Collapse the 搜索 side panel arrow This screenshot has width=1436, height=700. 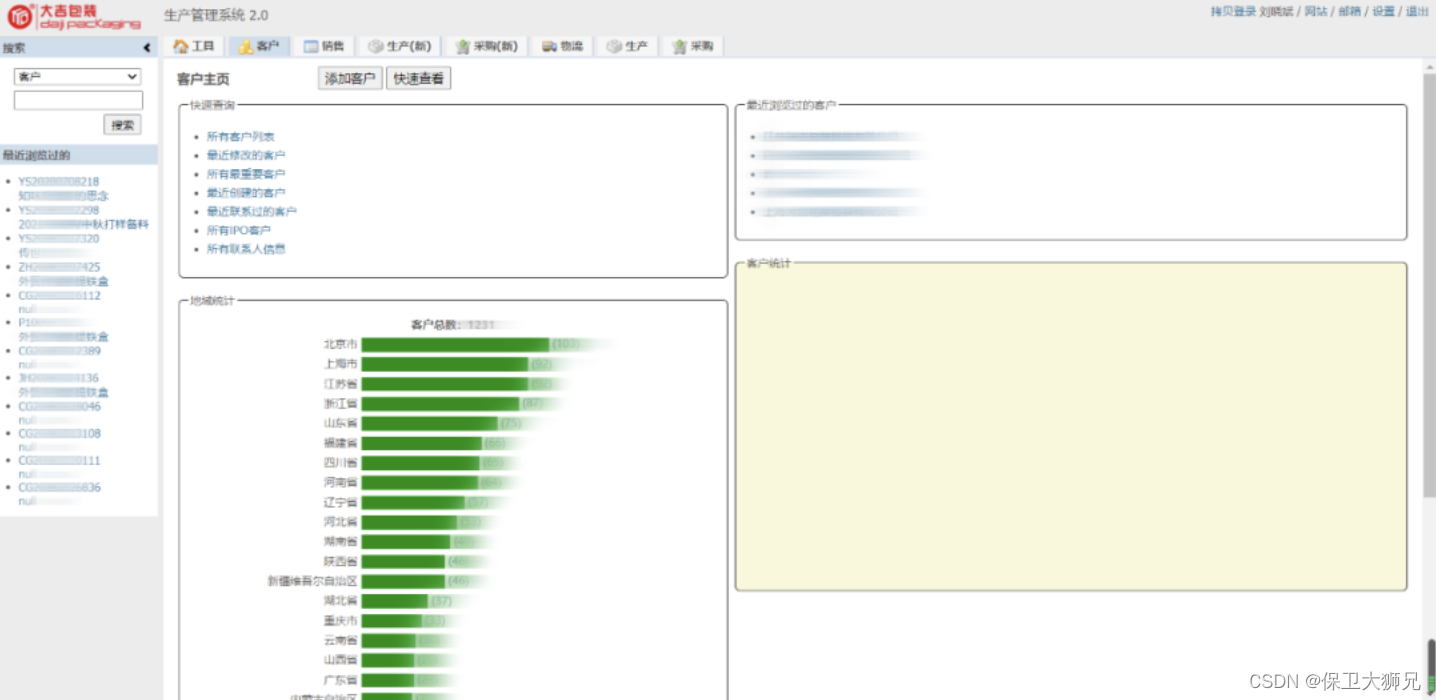tap(147, 47)
